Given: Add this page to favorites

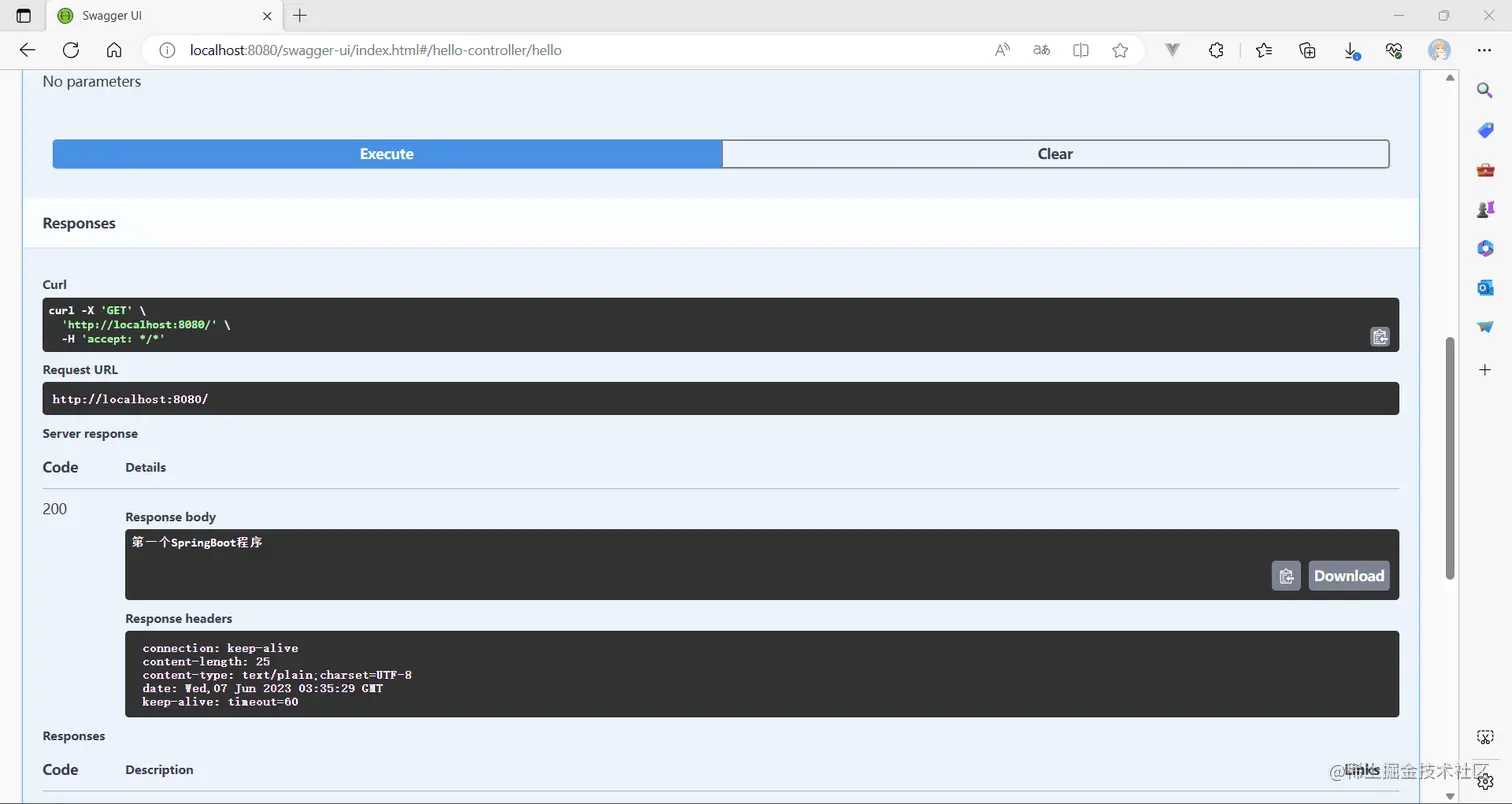Looking at the screenshot, I should [1120, 50].
